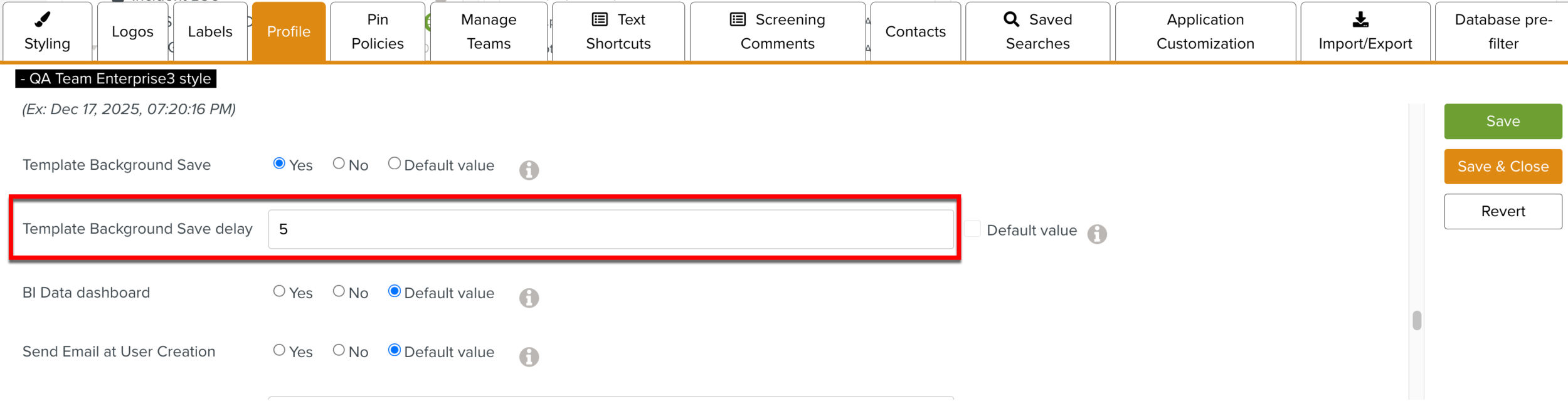Viewport: 1568px width, 416px height.
Task: Check Default value box for Save delay
Action: coord(972,229)
